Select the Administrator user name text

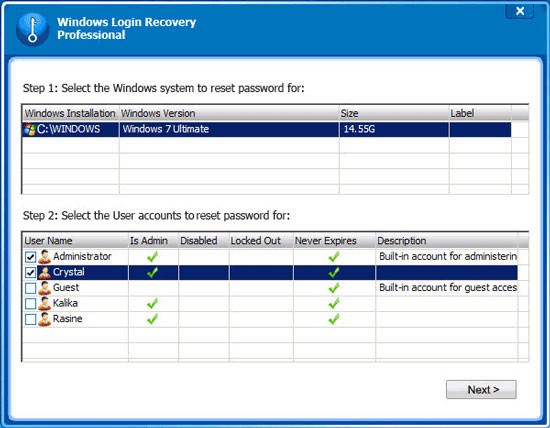pyautogui.click(x=82, y=256)
